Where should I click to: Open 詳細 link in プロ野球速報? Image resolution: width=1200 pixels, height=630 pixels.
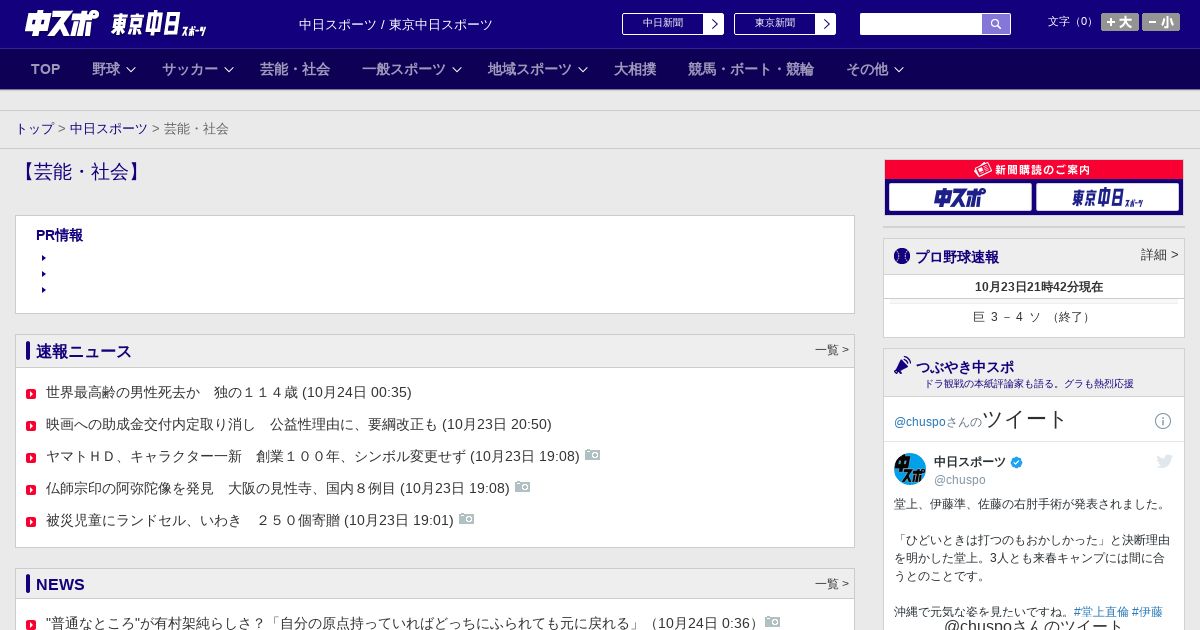(1160, 255)
